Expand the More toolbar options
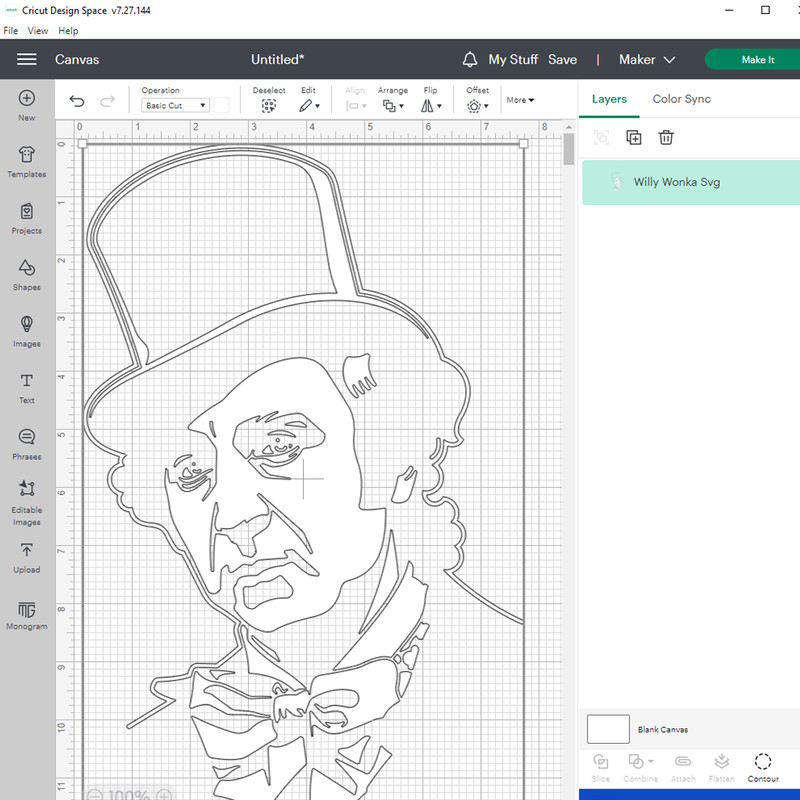This screenshot has width=800, height=800. click(x=520, y=100)
